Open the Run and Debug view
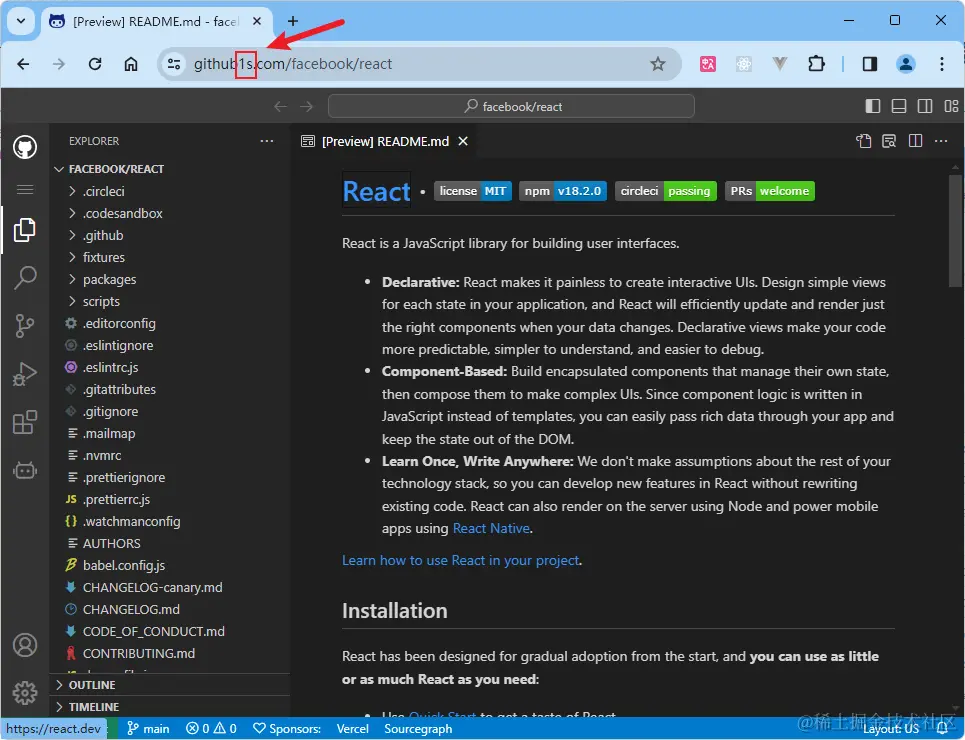The width and height of the screenshot is (965, 740). click(x=25, y=374)
